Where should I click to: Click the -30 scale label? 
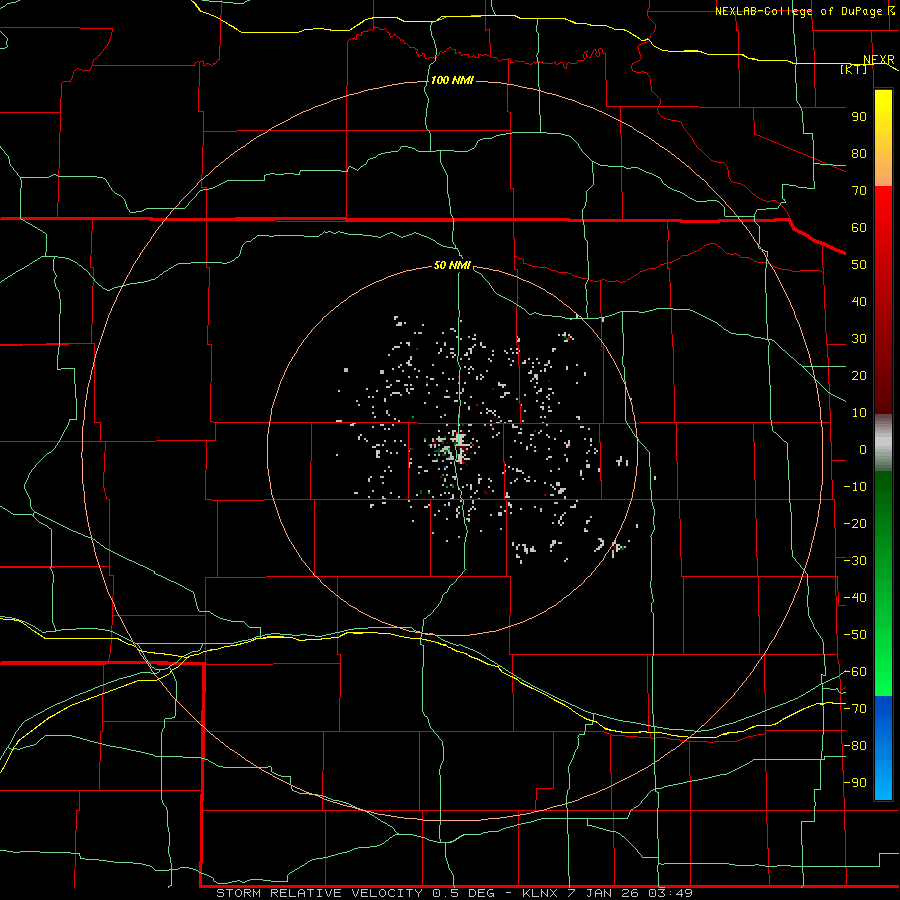click(855, 561)
